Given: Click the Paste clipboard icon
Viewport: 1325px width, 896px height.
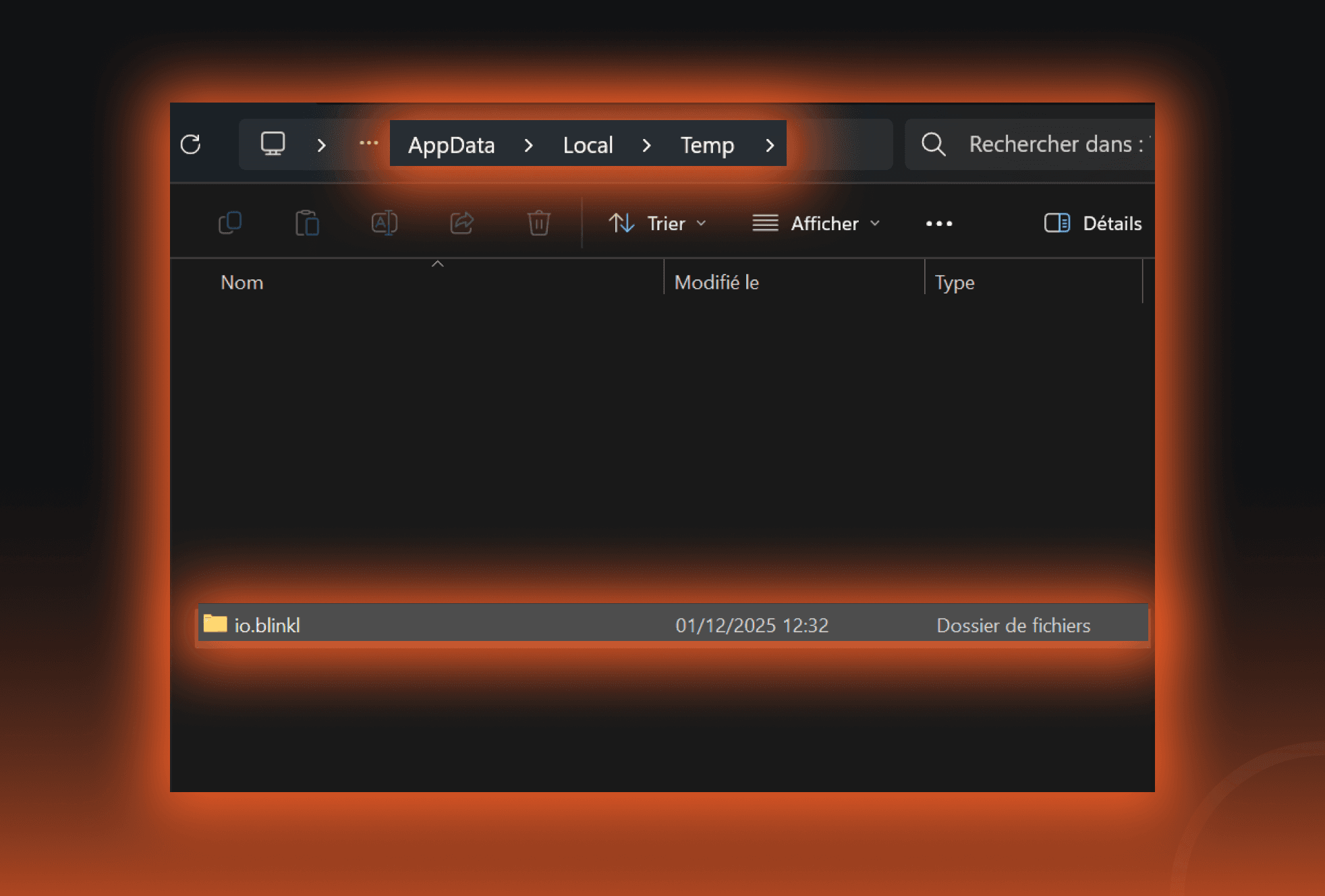Looking at the screenshot, I should (307, 223).
